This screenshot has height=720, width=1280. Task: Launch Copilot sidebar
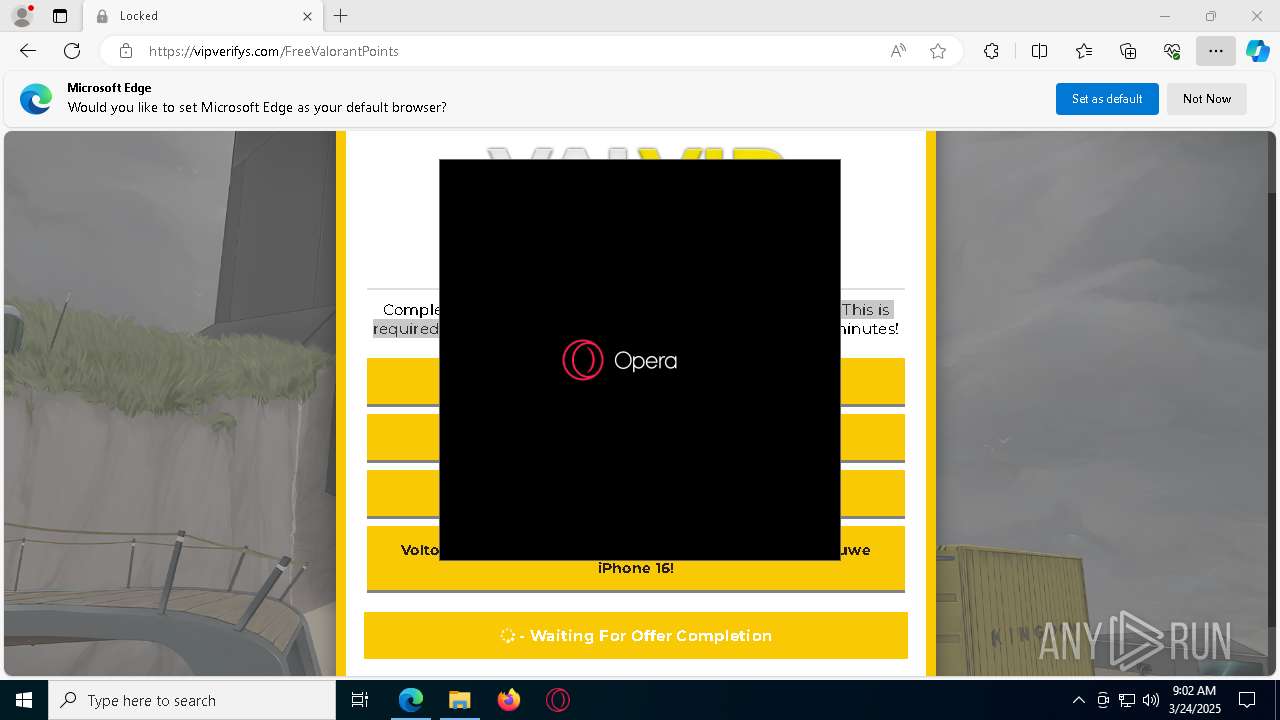click(x=1258, y=51)
